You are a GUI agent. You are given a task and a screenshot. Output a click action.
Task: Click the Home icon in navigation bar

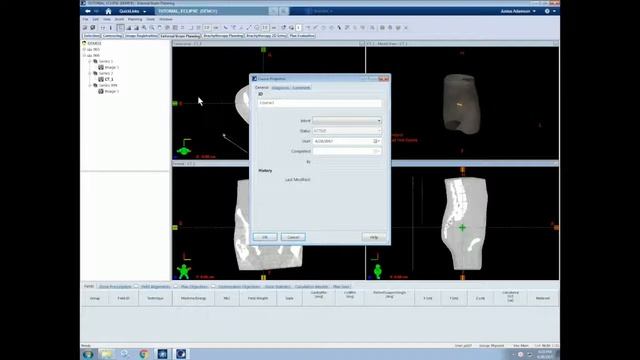[x=108, y=11]
